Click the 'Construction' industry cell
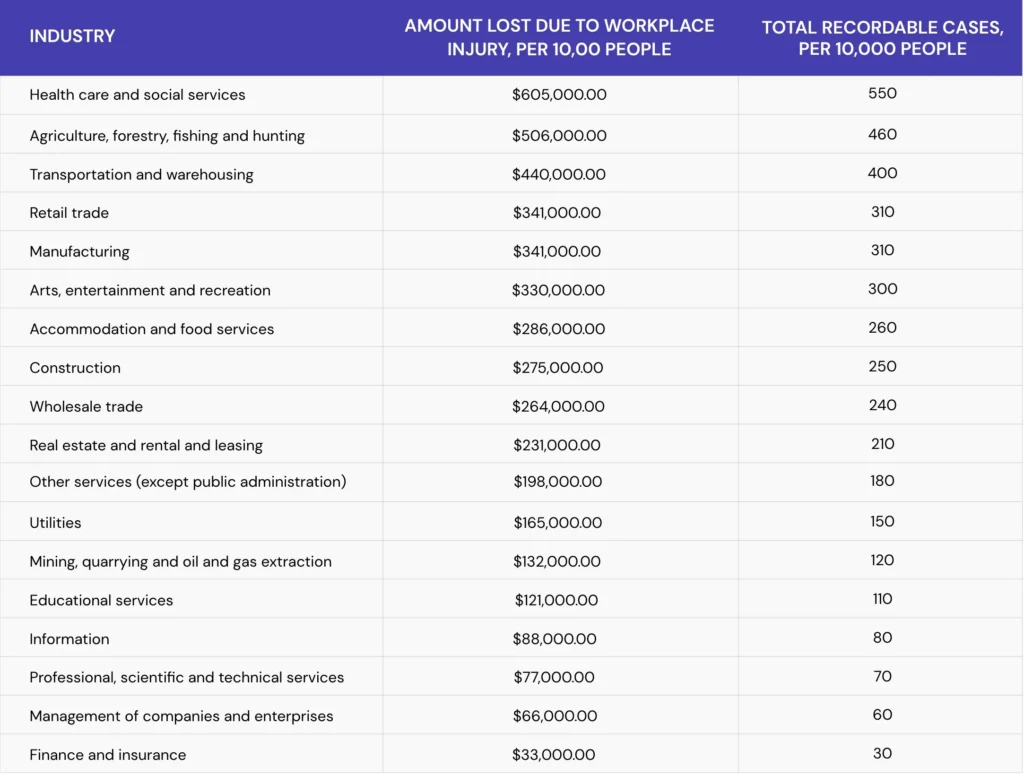 pyautogui.click(x=75, y=368)
